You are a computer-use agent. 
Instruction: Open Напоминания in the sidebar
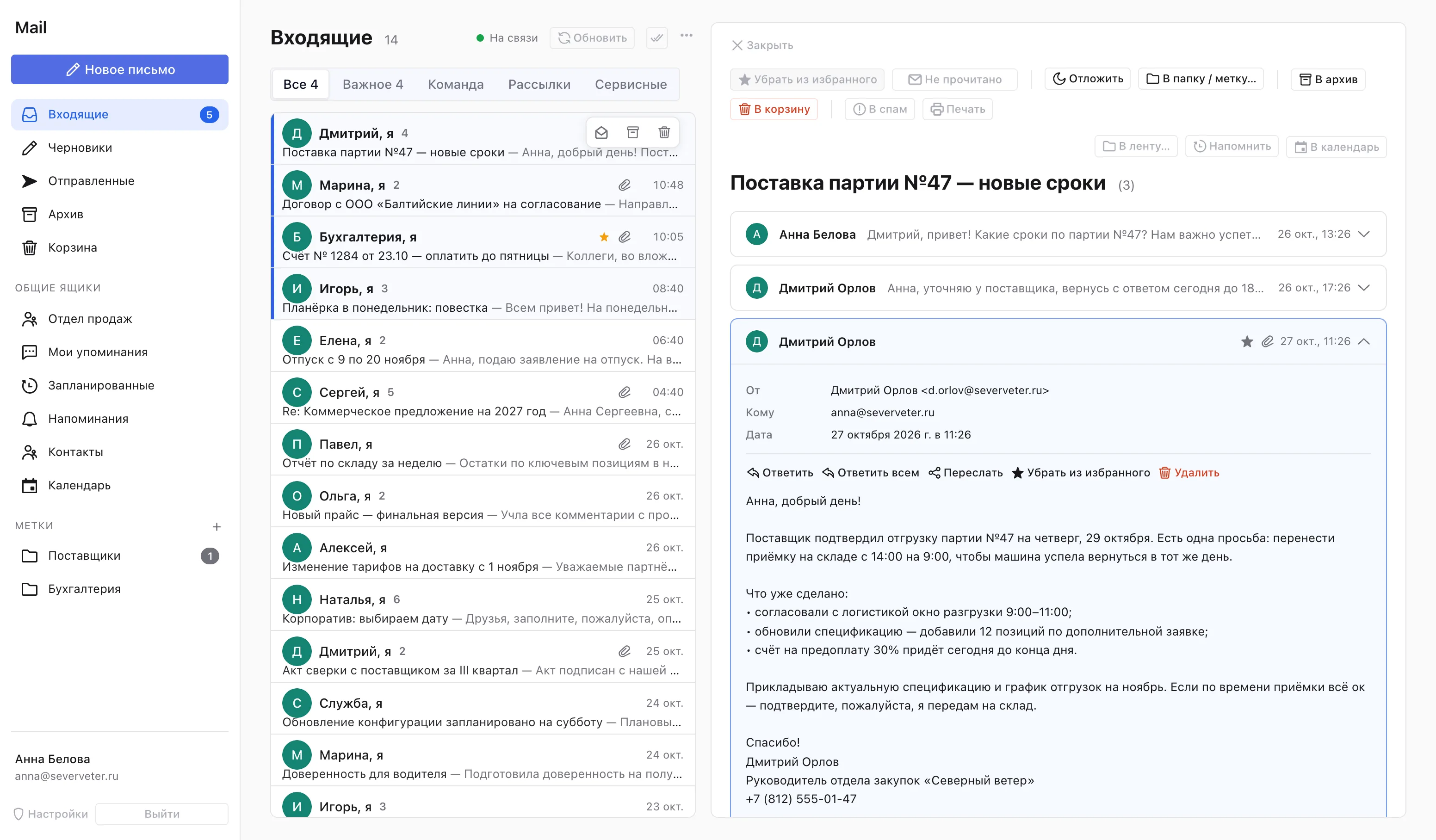click(120, 419)
